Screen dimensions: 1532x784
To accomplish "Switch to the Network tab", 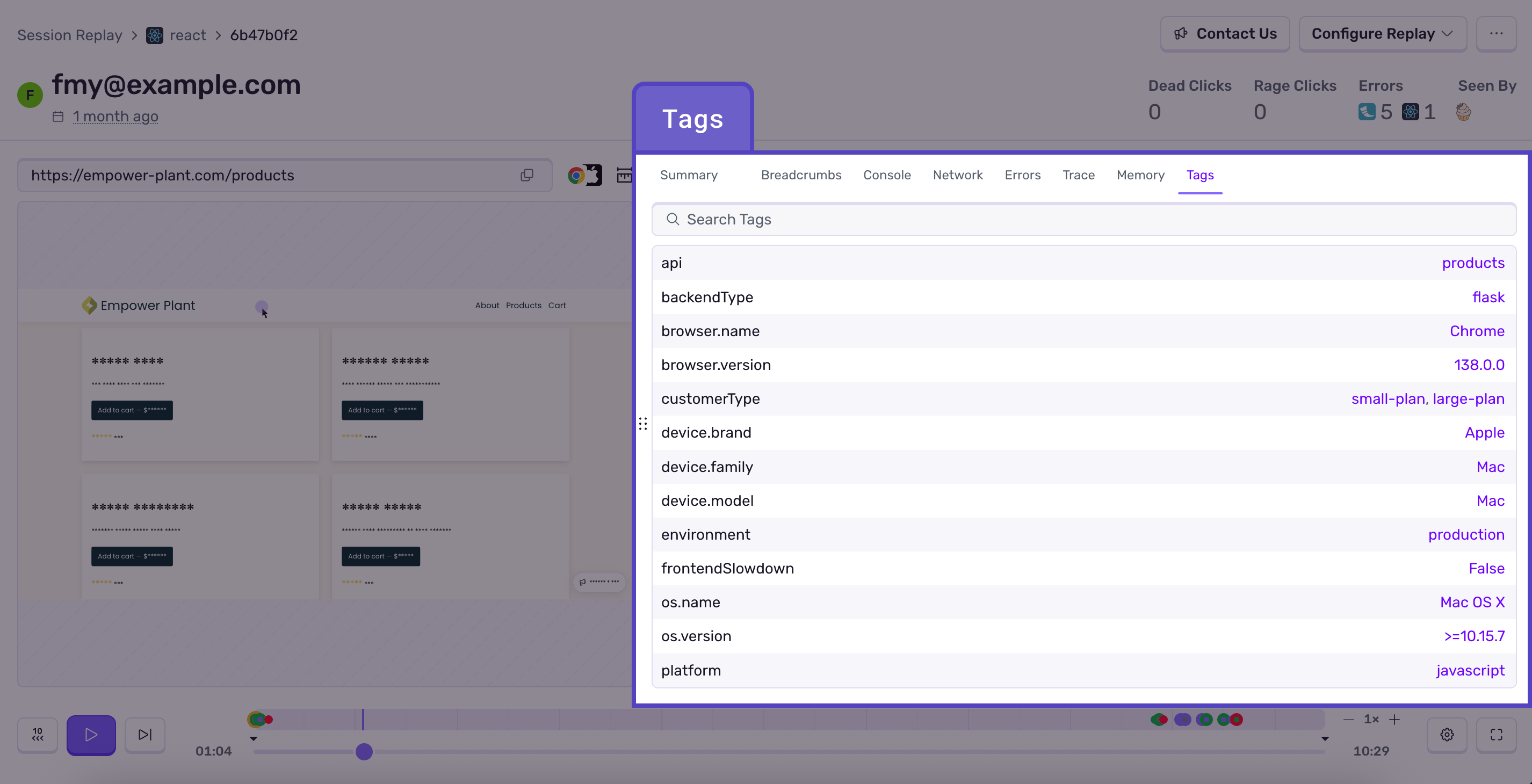I will pyautogui.click(x=957, y=175).
